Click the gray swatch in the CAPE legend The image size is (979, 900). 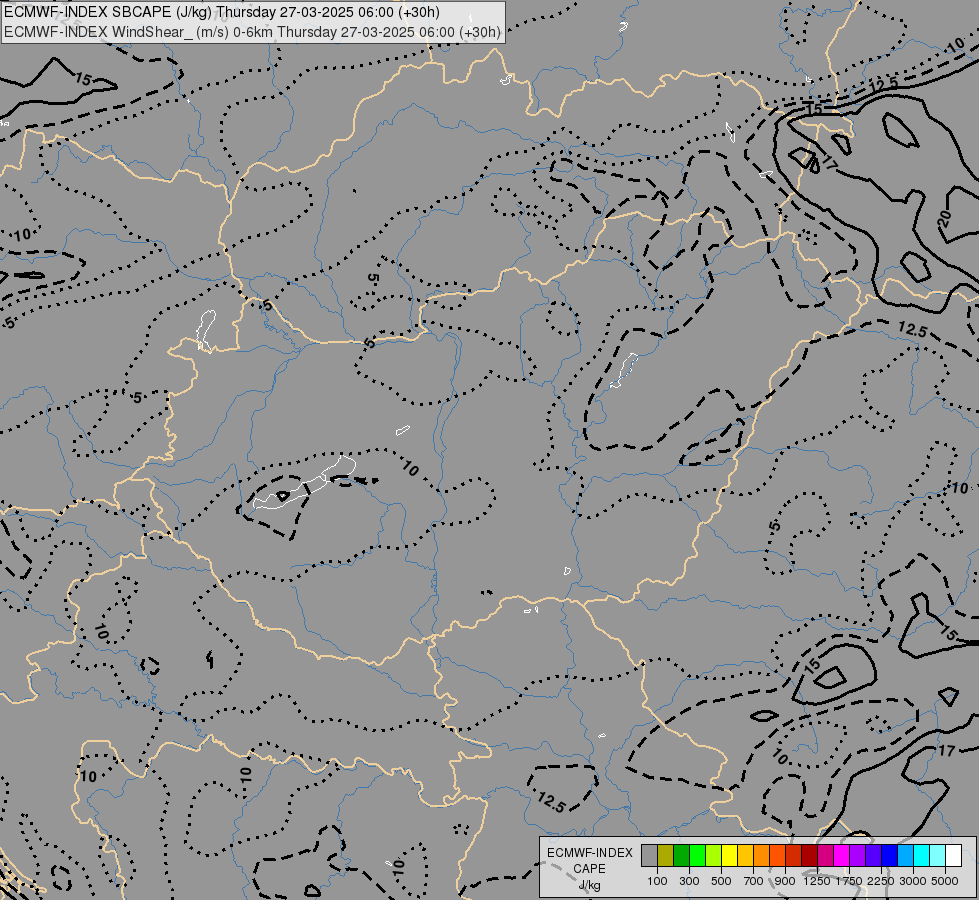tap(649, 855)
